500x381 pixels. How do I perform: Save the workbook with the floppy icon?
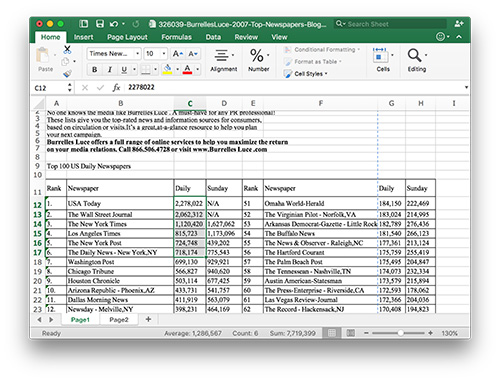100,24
